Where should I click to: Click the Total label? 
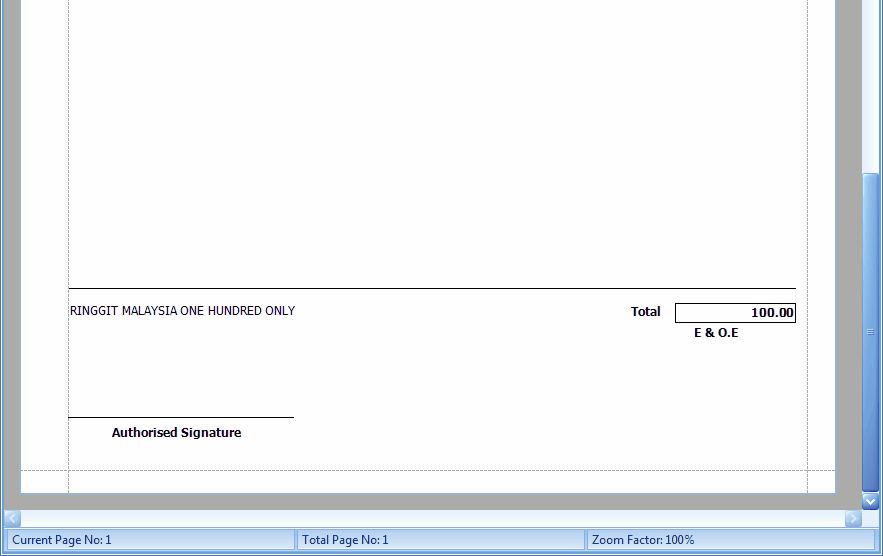pos(645,312)
